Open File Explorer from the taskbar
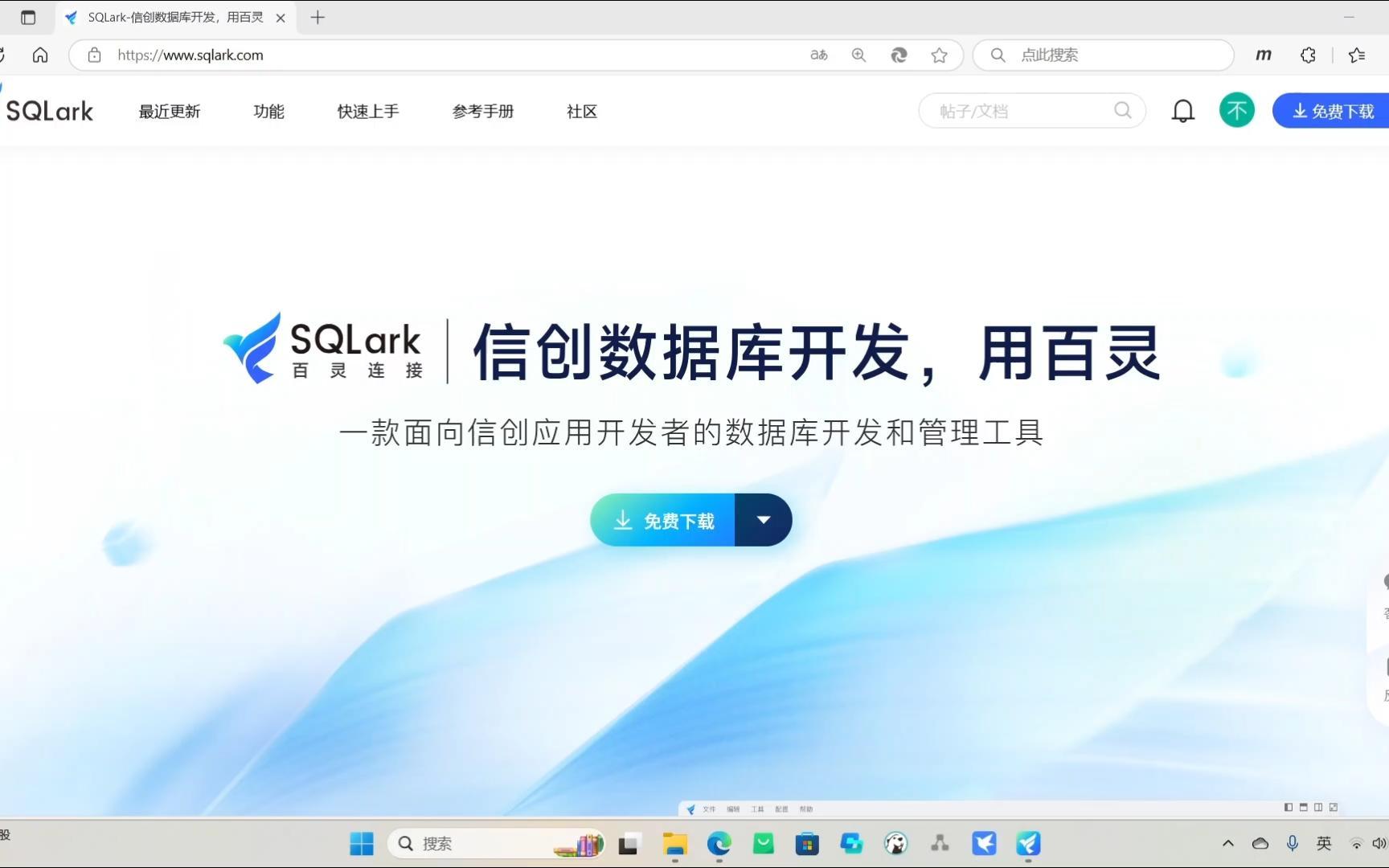The width and height of the screenshot is (1389, 868). click(674, 843)
